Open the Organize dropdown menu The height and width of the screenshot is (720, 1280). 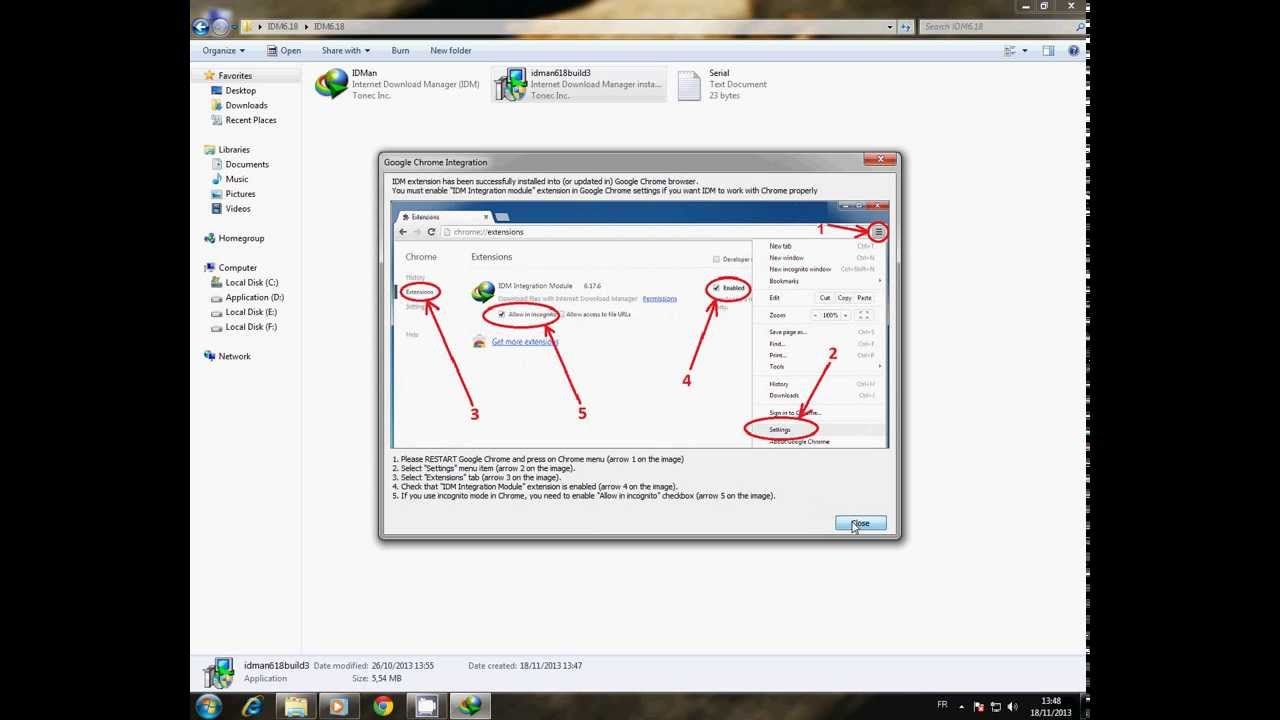(x=223, y=50)
